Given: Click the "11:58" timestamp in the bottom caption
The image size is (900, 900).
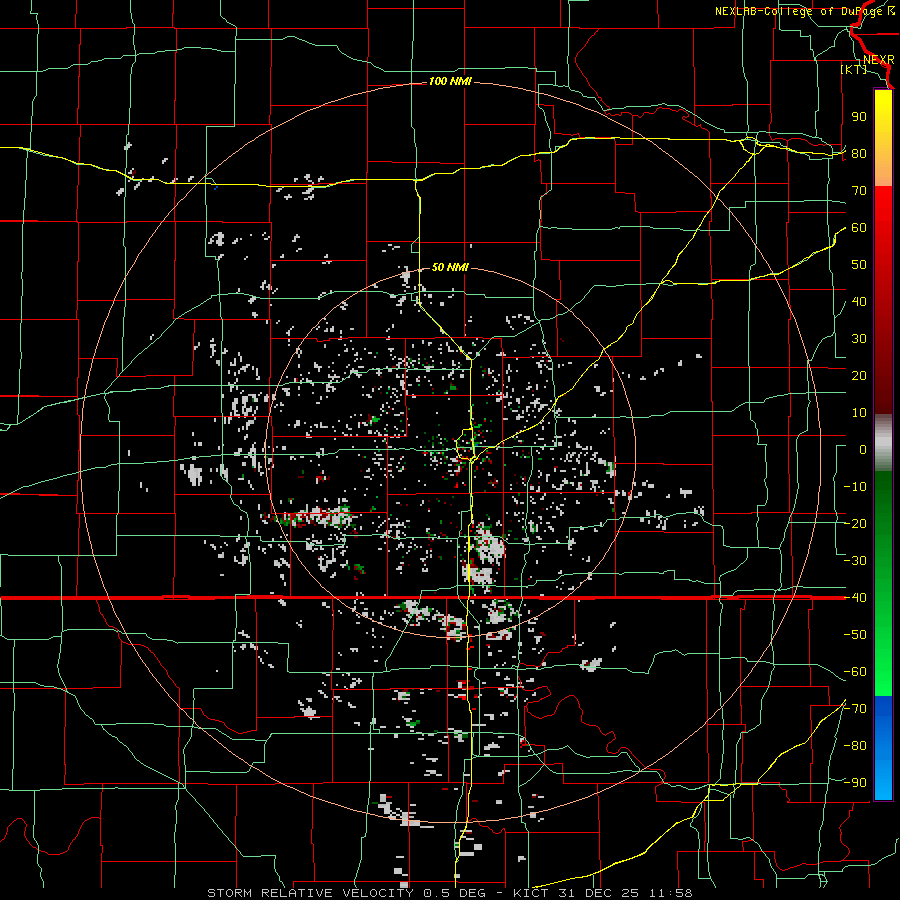Looking at the screenshot, I should click(671, 893).
